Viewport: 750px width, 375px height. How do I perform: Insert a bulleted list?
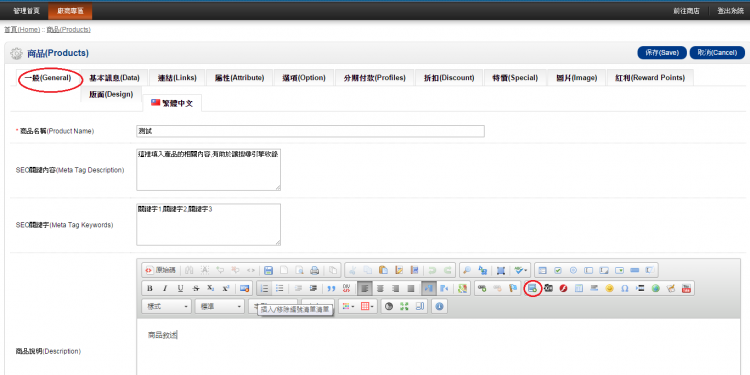pos(280,288)
